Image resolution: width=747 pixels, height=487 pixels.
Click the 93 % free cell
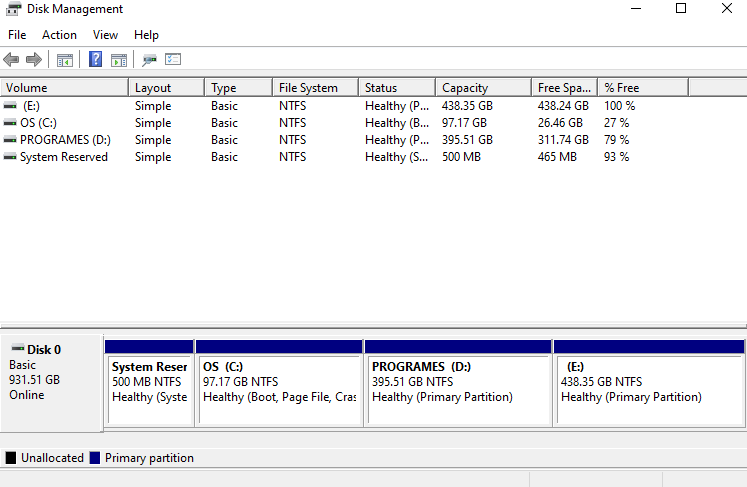pos(616,157)
